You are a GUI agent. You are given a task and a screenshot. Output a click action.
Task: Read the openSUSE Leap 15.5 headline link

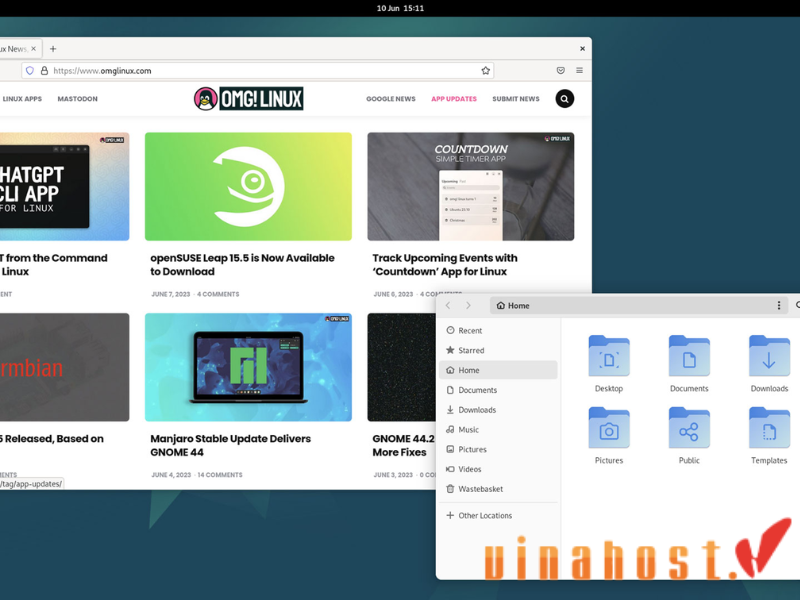point(242,265)
